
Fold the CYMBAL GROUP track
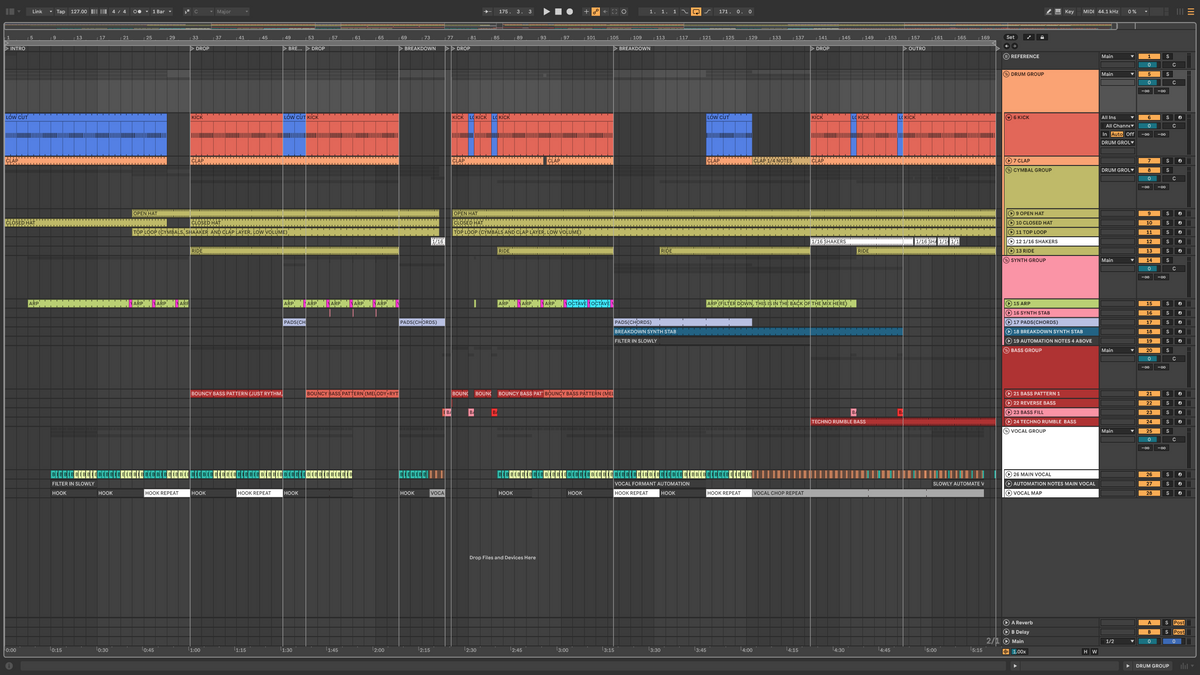[1008, 170]
